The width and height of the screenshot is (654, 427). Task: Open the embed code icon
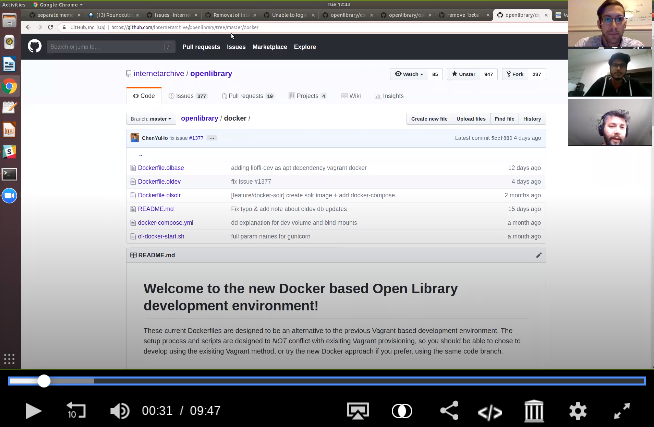(490, 412)
